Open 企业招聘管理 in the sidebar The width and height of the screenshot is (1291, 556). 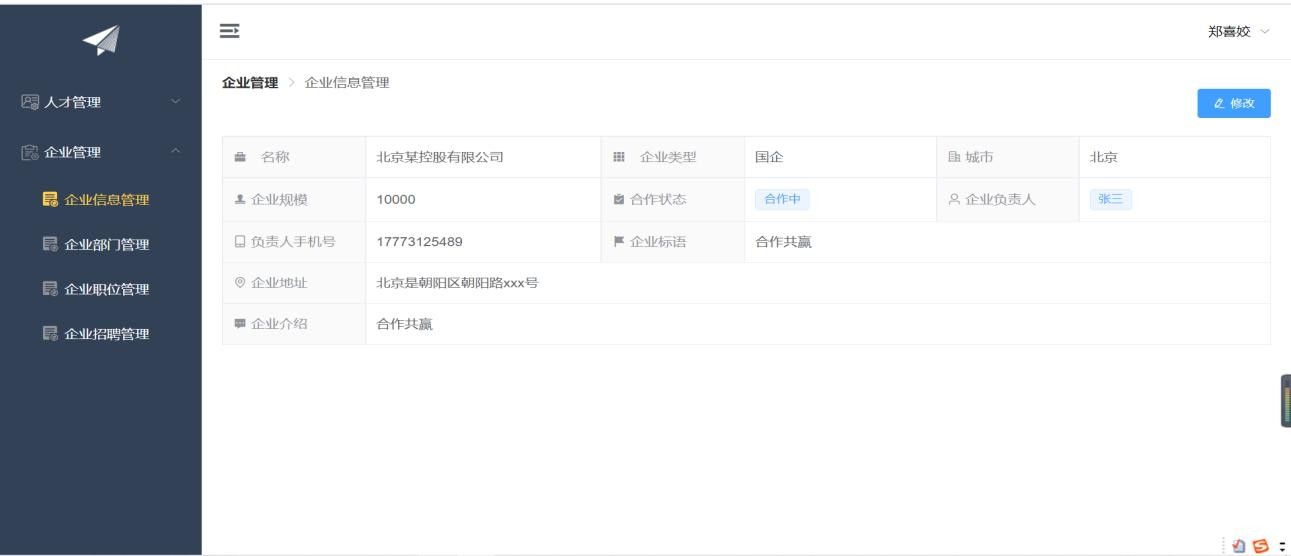pos(101,334)
